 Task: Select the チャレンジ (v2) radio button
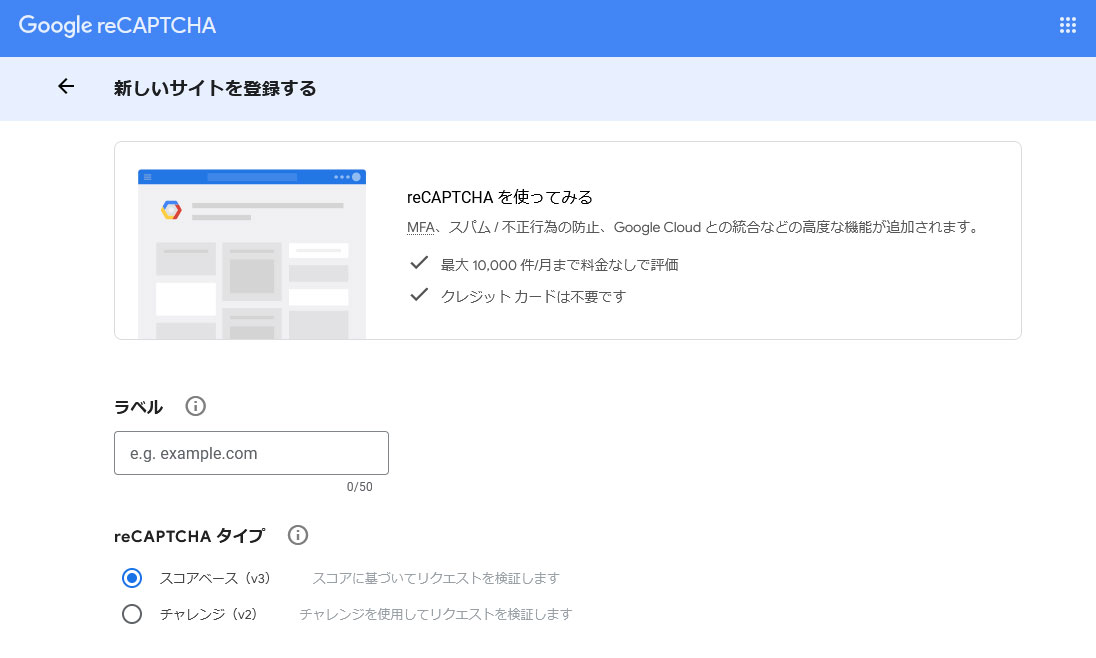coord(131,614)
